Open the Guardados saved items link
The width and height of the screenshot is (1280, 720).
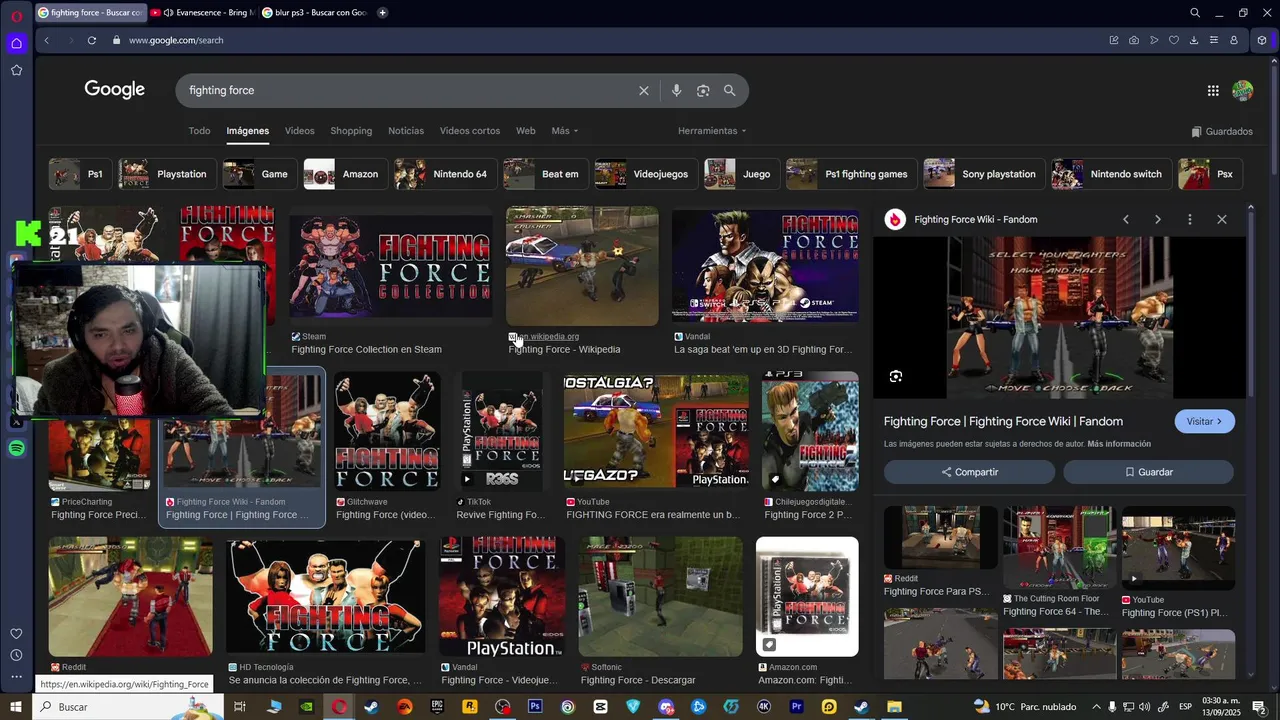point(1222,131)
